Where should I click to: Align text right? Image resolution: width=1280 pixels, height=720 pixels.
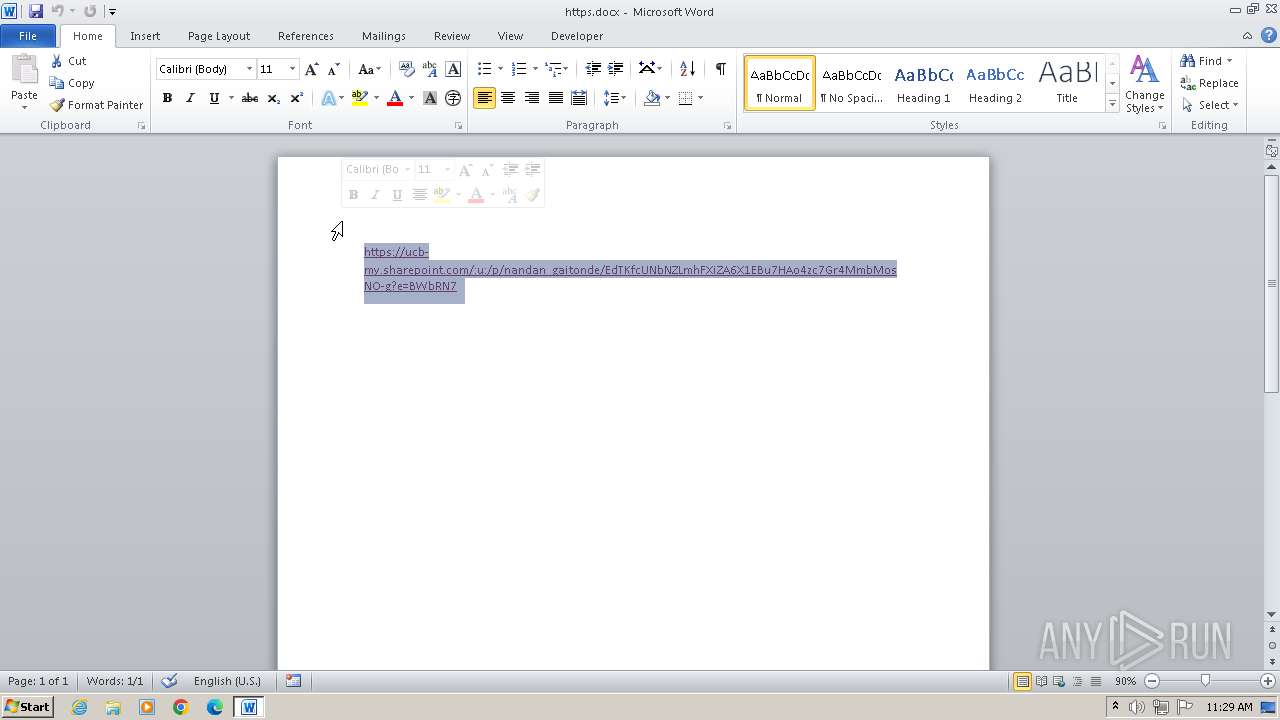pyautogui.click(x=532, y=98)
